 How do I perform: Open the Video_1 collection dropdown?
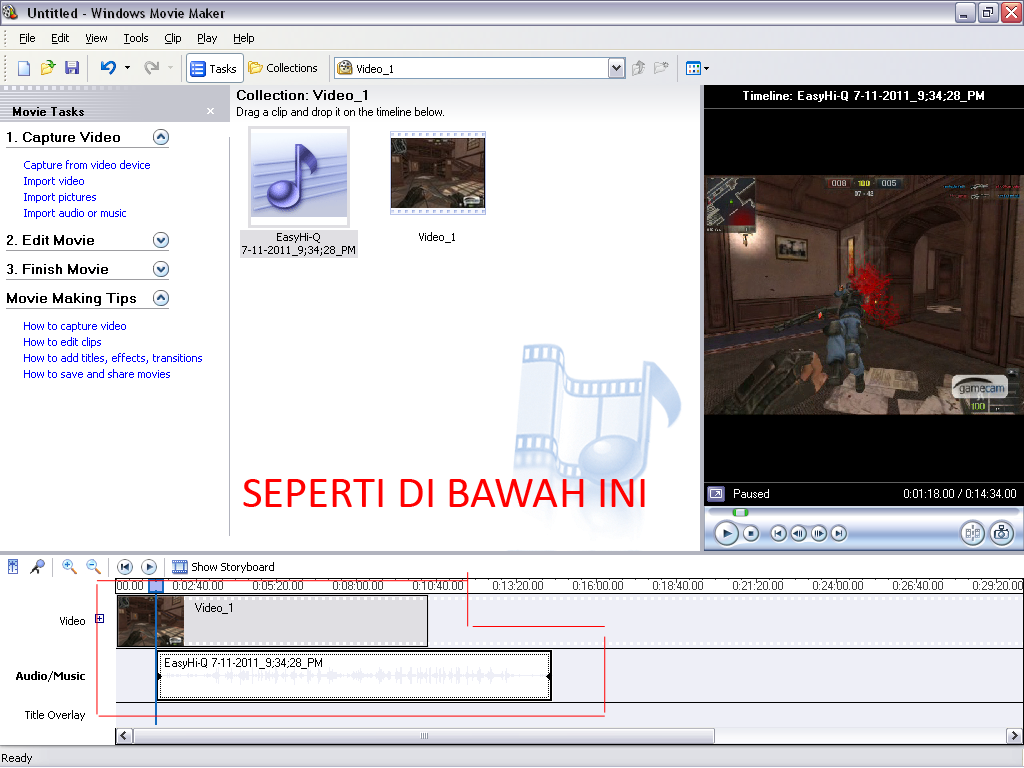(x=616, y=68)
